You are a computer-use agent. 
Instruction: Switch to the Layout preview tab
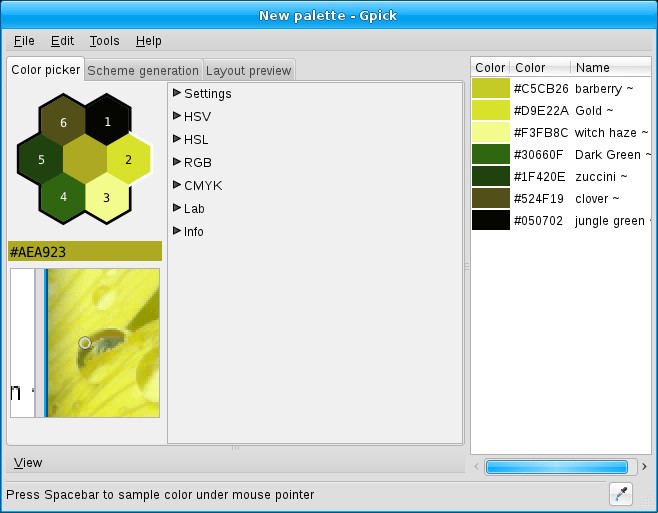tap(248, 70)
